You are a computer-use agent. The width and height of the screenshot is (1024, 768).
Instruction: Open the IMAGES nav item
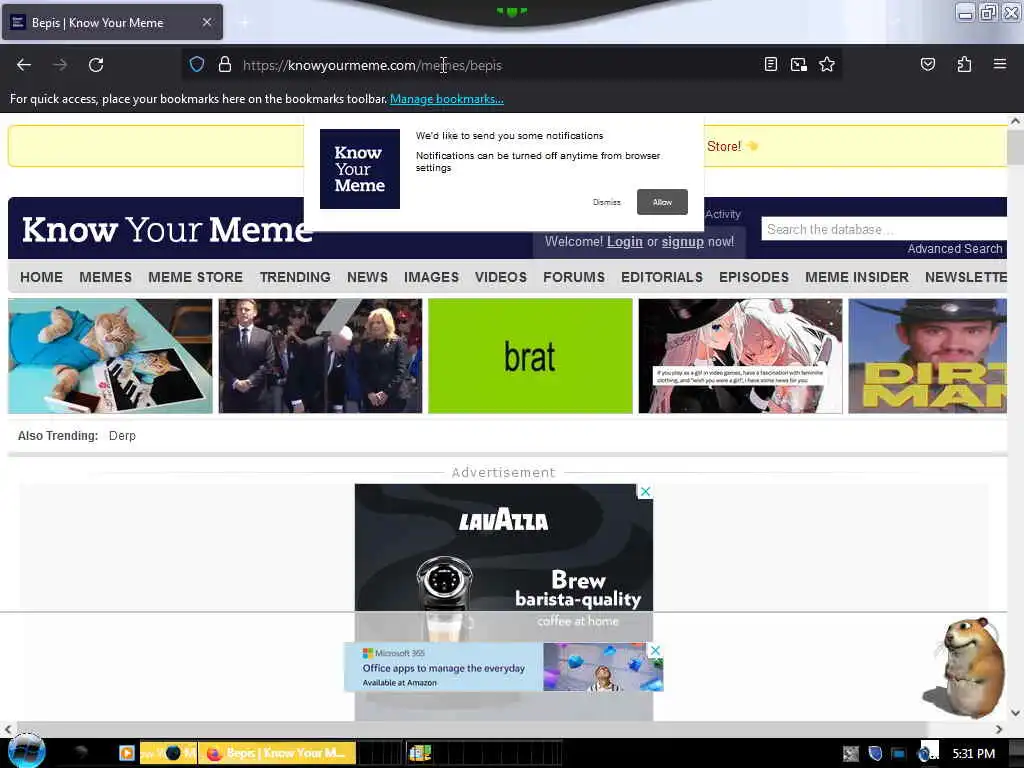(x=431, y=277)
